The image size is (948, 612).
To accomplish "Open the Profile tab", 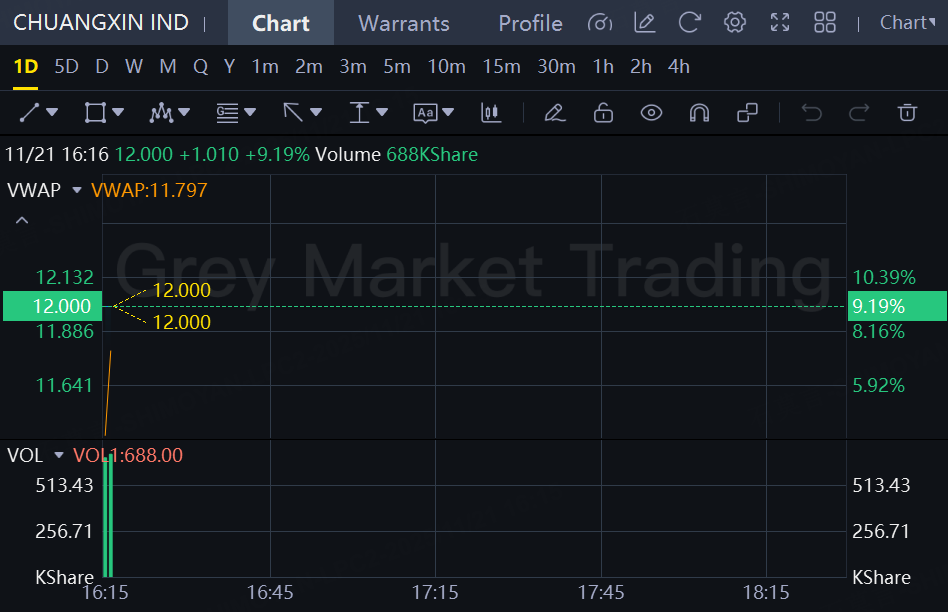I will pyautogui.click(x=530, y=23).
